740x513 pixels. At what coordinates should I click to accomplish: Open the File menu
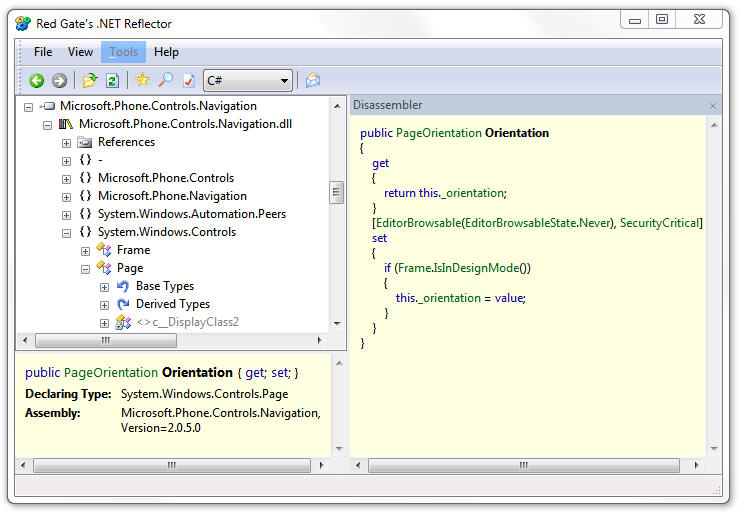43,52
